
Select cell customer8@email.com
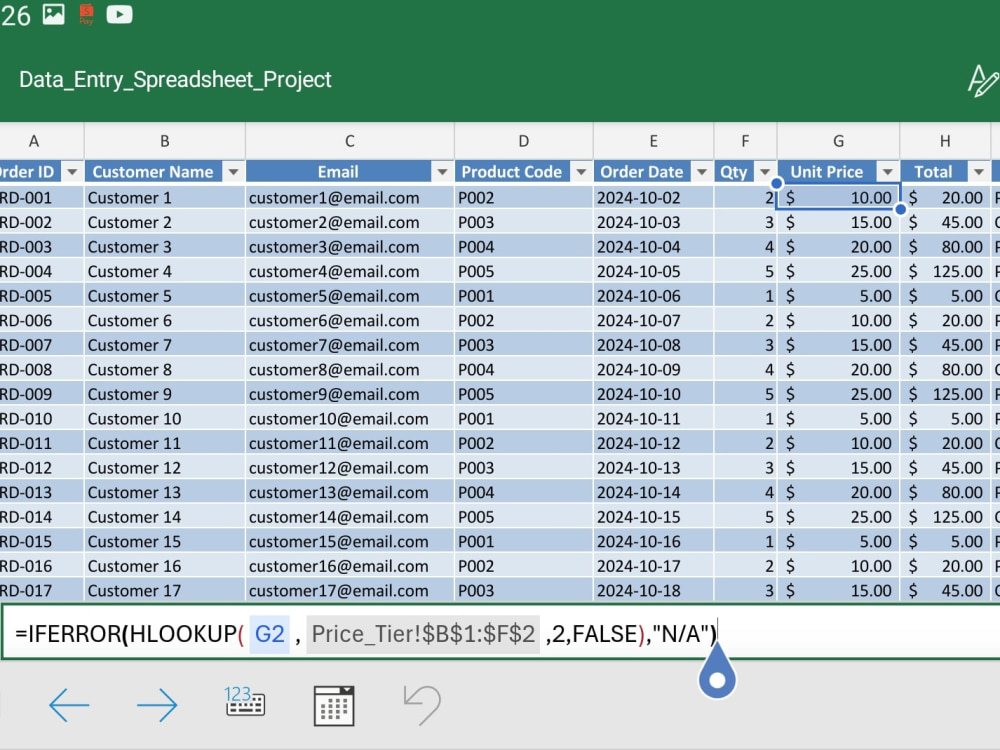(349, 370)
